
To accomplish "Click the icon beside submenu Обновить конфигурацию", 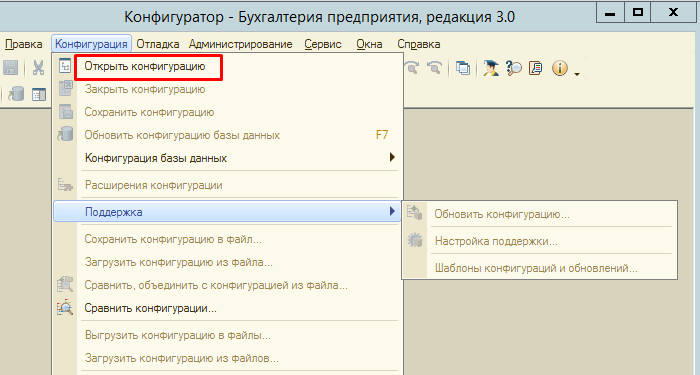I will 414,213.
